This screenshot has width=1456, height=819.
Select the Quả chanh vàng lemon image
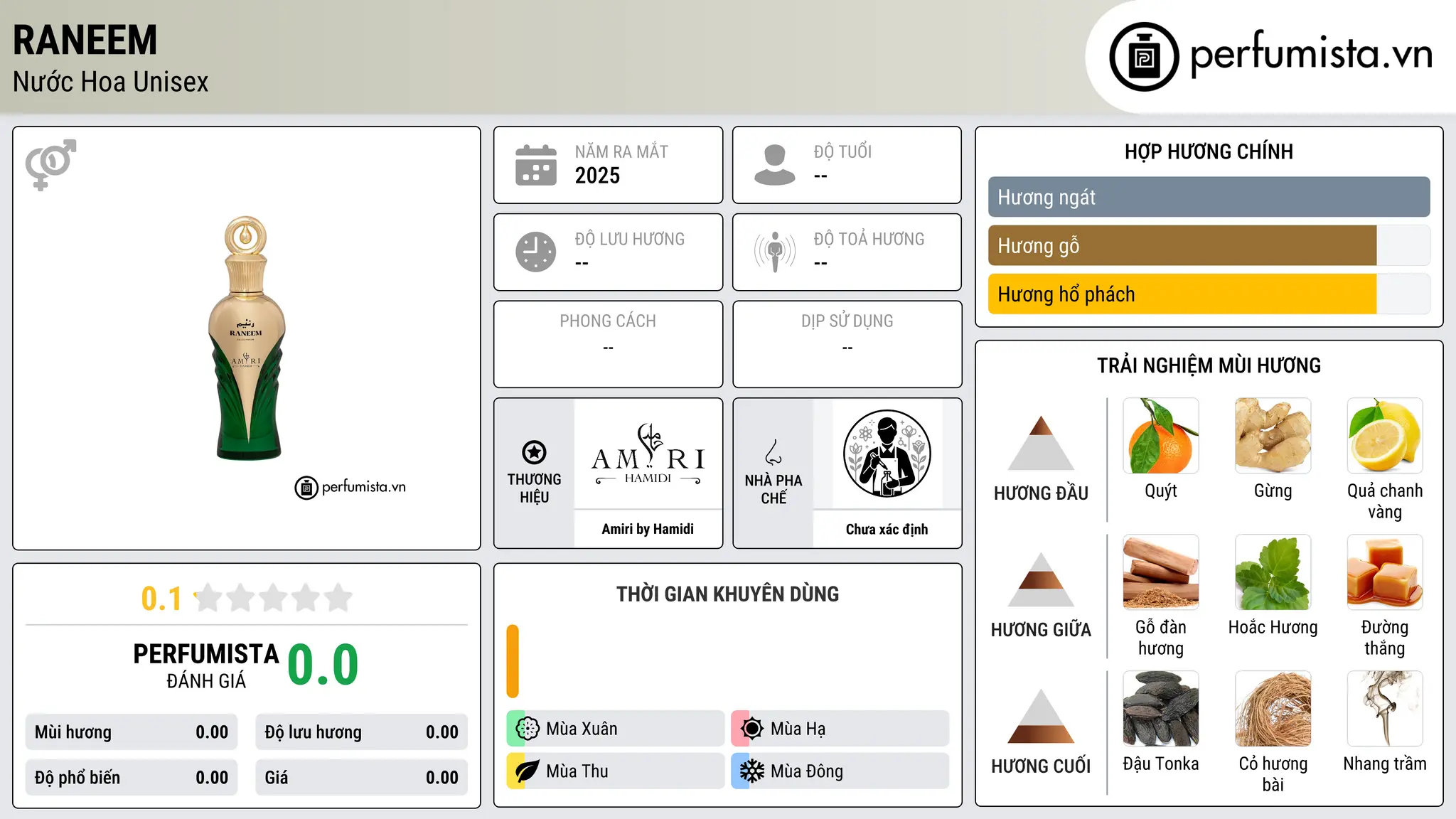[x=1385, y=436]
